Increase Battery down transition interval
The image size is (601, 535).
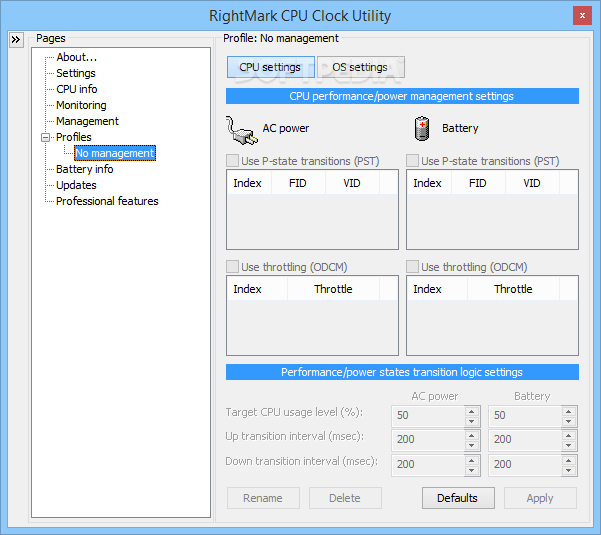569,460
